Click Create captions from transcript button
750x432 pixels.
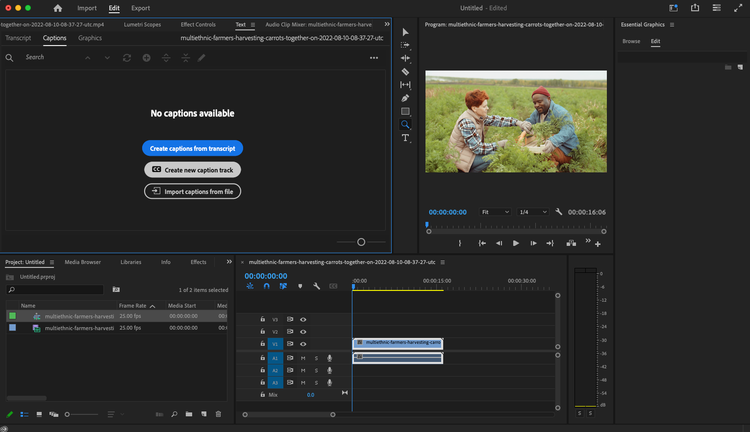192,148
